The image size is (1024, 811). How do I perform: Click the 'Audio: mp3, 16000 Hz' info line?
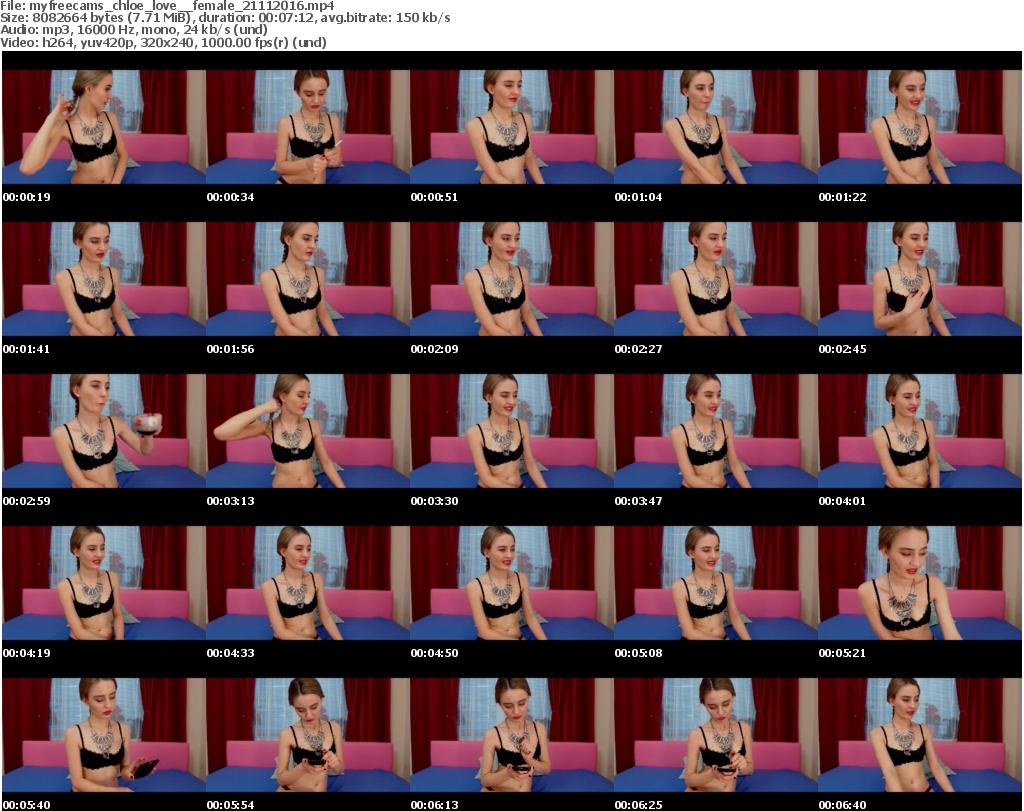tap(134, 30)
